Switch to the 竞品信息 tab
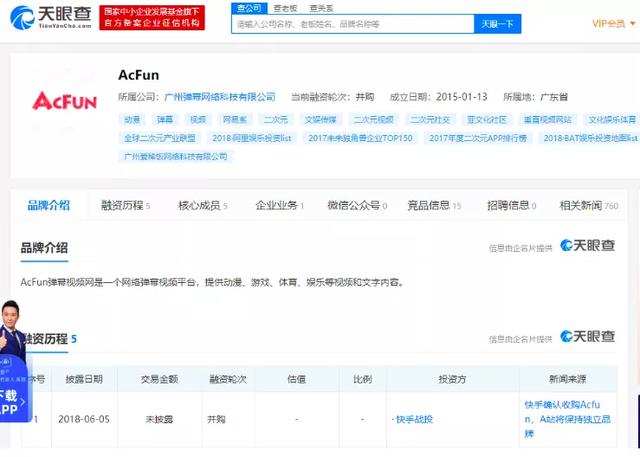This screenshot has height=457, width=640. coord(432,206)
